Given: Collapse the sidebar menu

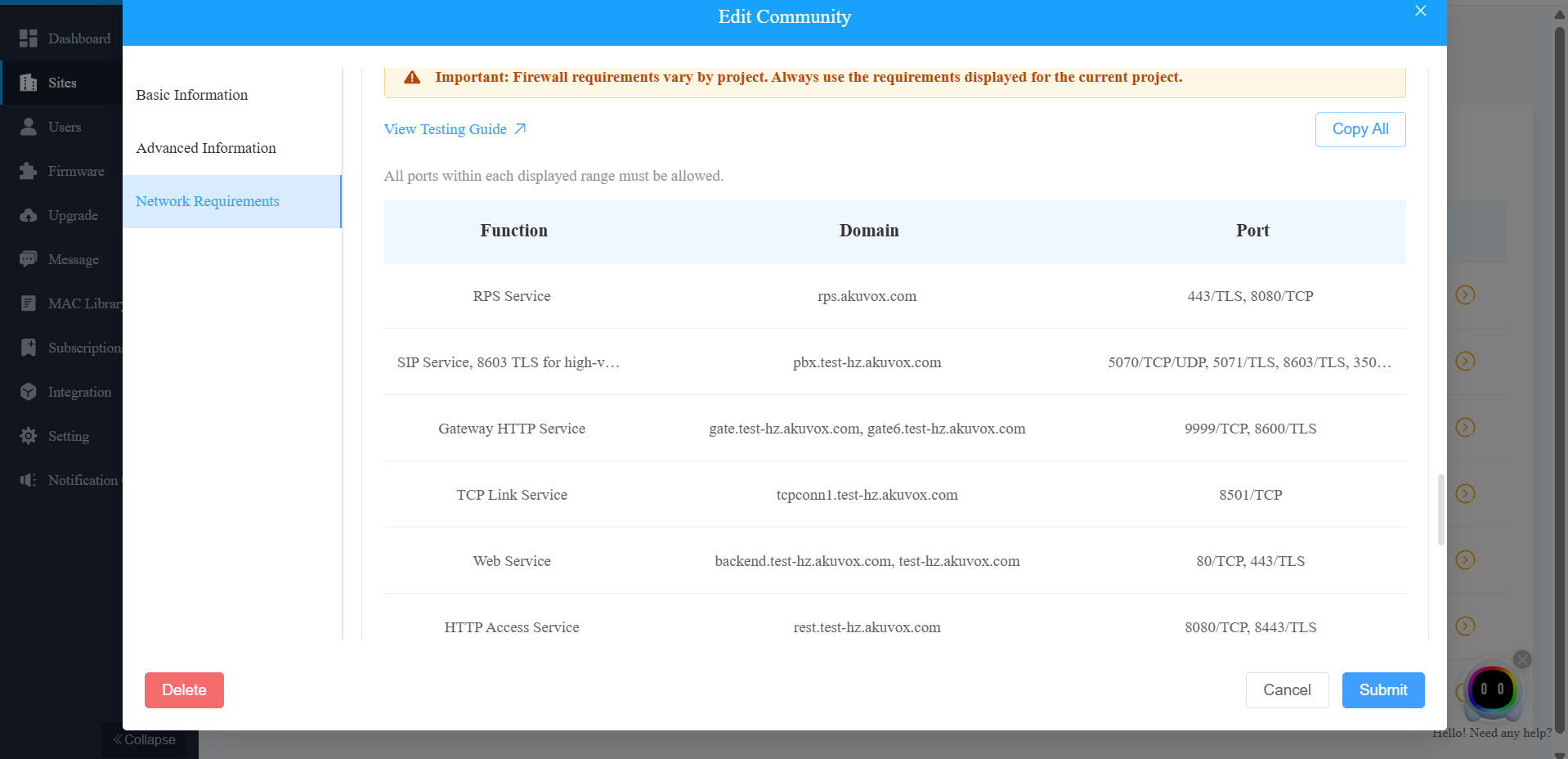Looking at the screenshot, I should [145, 739].
